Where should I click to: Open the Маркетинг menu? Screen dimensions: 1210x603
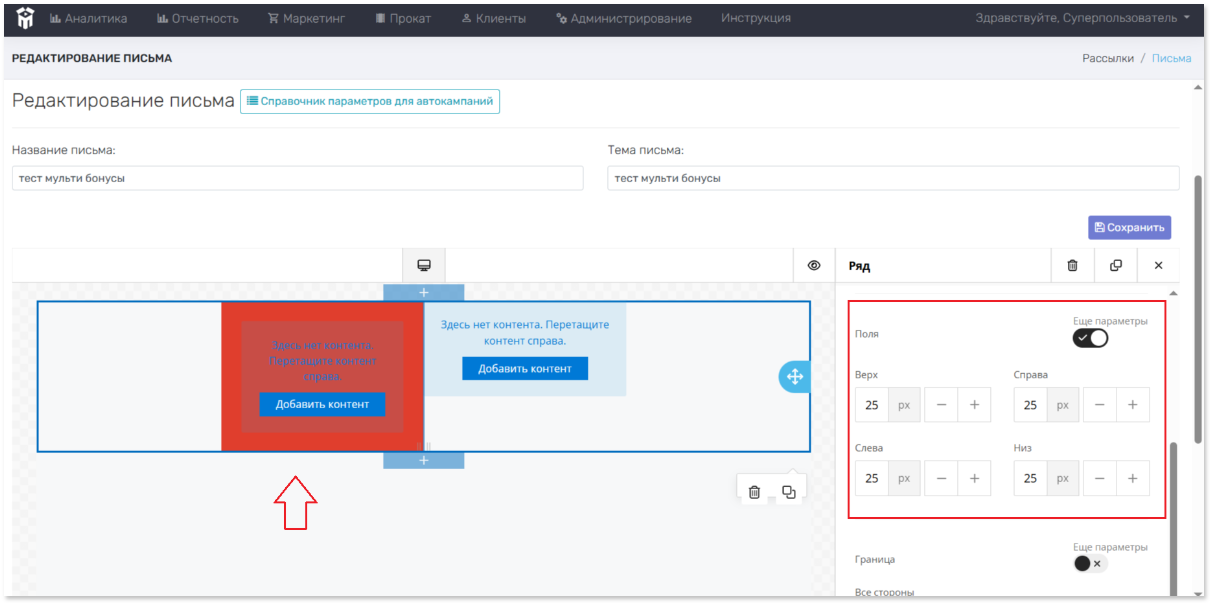tap(307, 18)
